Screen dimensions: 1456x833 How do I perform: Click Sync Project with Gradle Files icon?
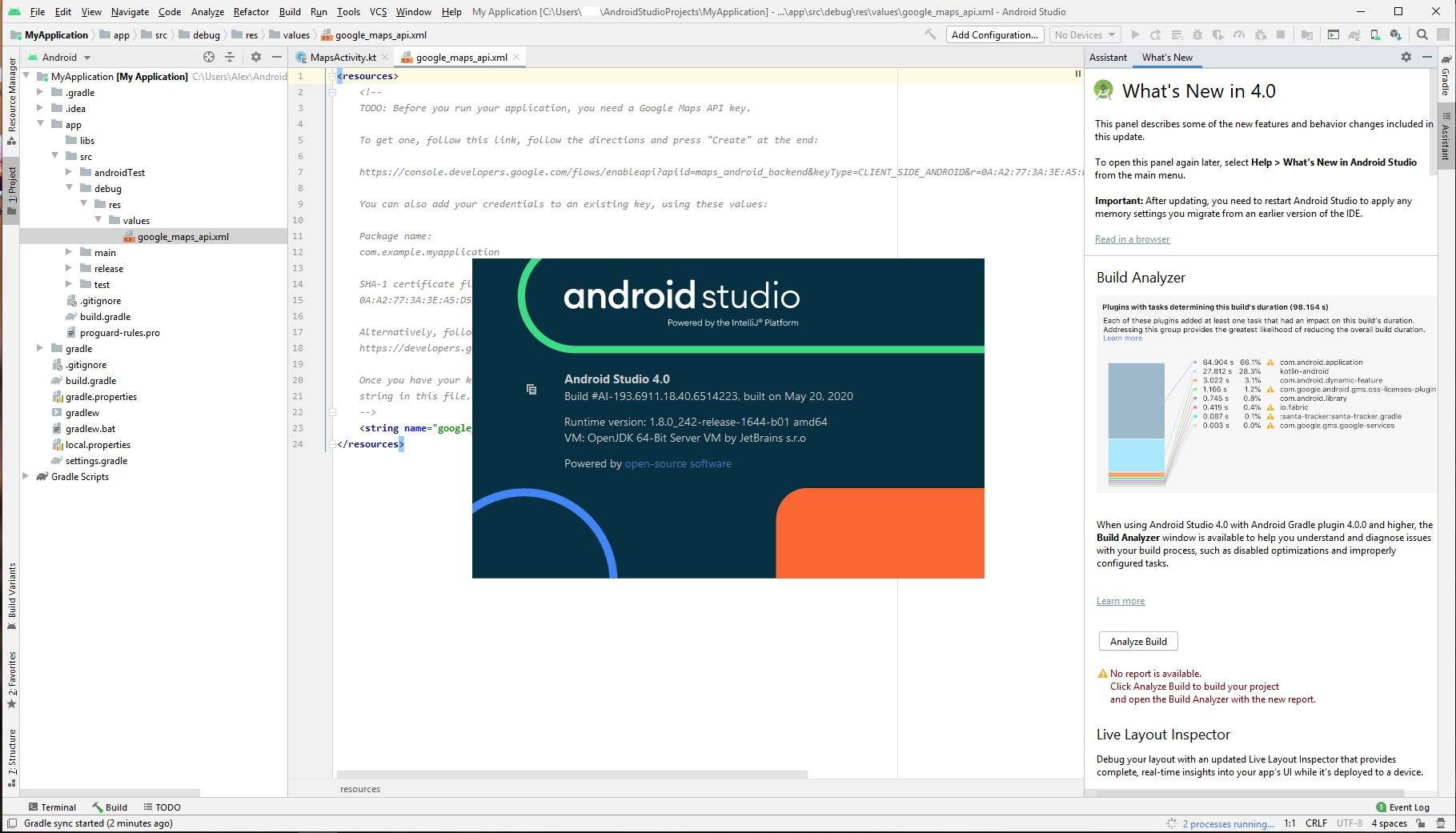[x=1354, y=34]
